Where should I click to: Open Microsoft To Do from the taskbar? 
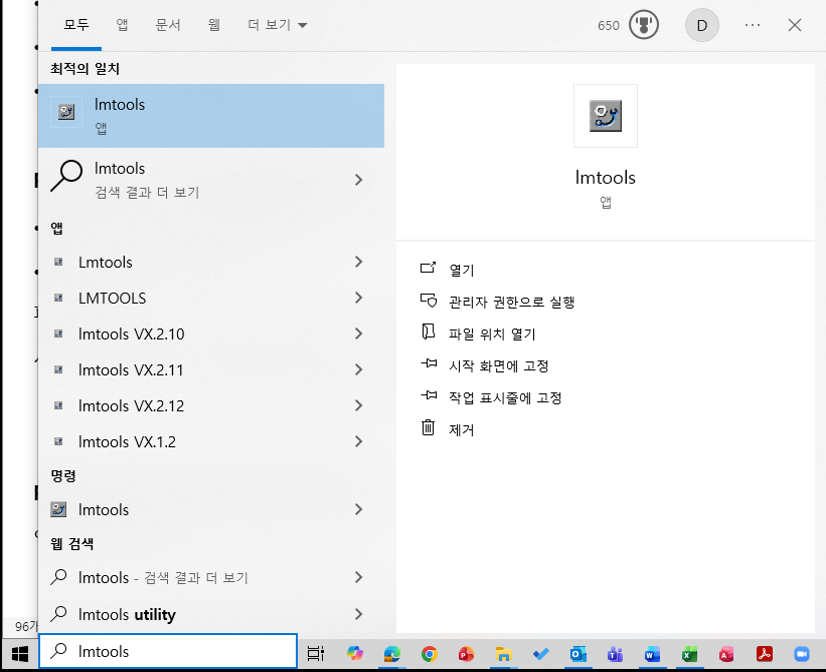coord(541,654)
